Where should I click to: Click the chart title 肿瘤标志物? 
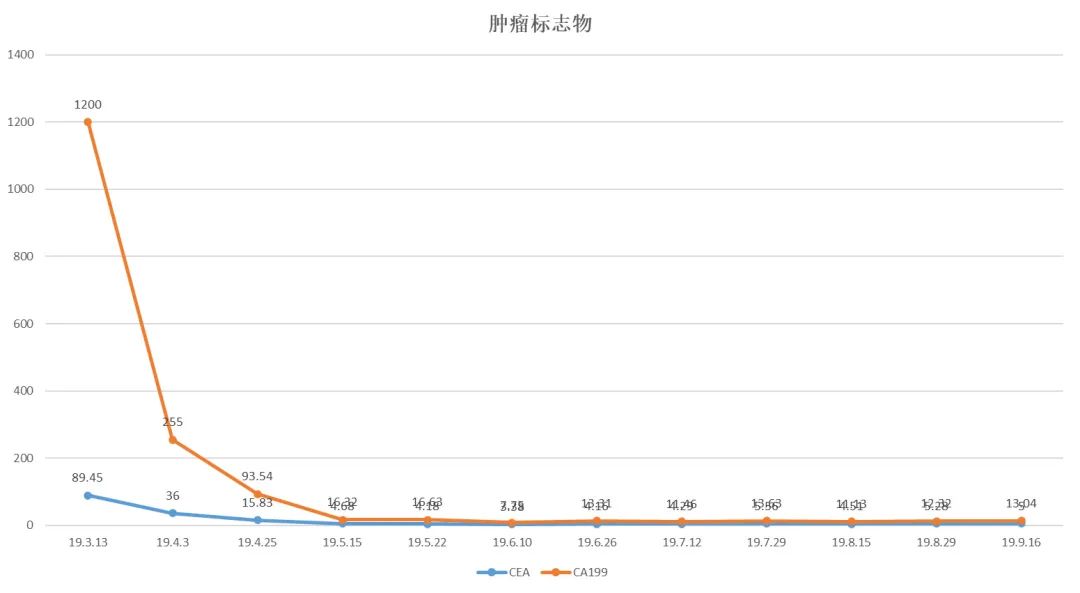click(x=540, y=24)
